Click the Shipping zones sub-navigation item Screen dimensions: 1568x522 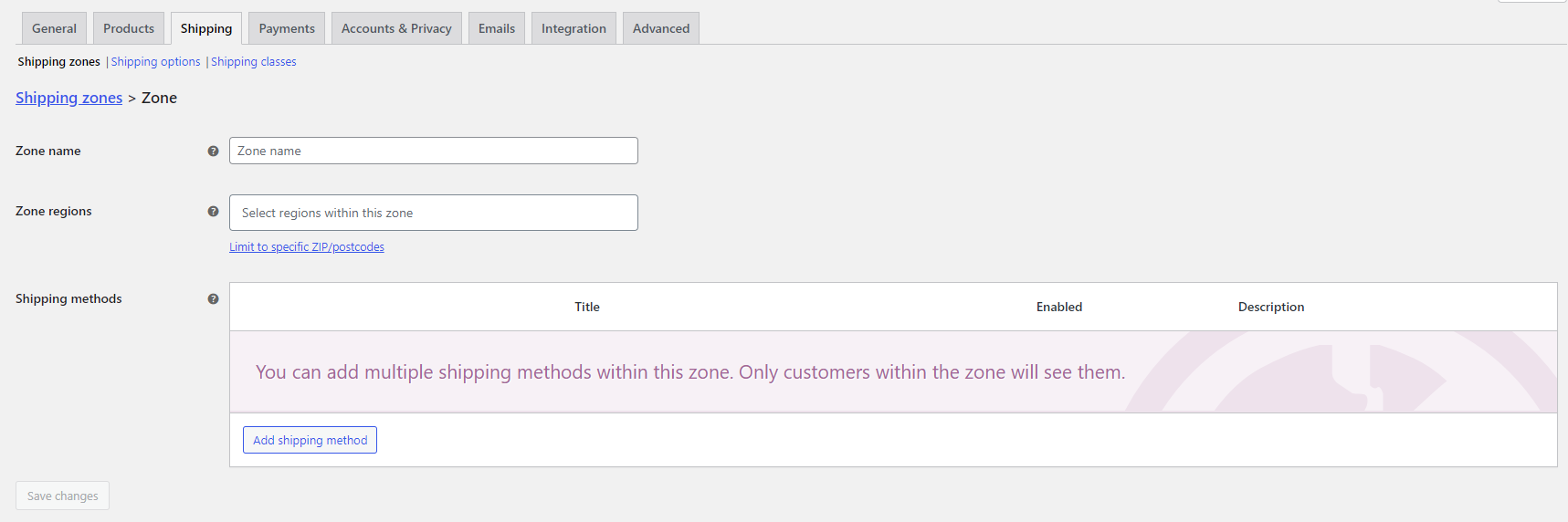click(x=59, y=62)
